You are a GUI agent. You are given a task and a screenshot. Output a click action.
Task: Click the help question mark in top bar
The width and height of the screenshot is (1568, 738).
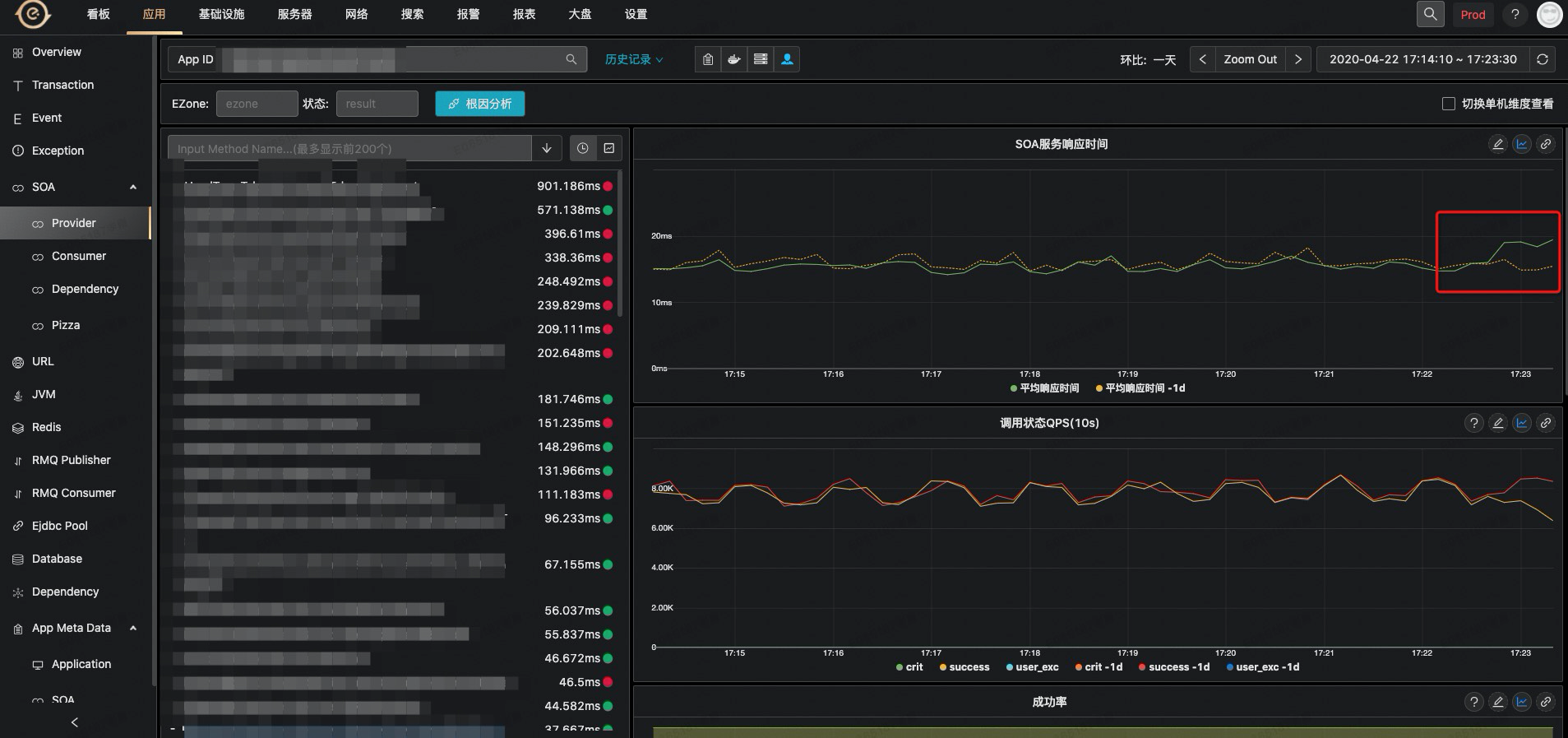(1515, 14)
